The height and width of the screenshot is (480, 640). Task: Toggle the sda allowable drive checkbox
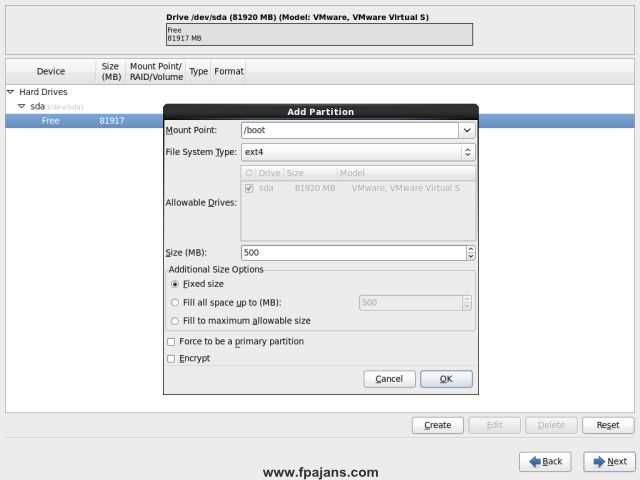tap(249, 188)
